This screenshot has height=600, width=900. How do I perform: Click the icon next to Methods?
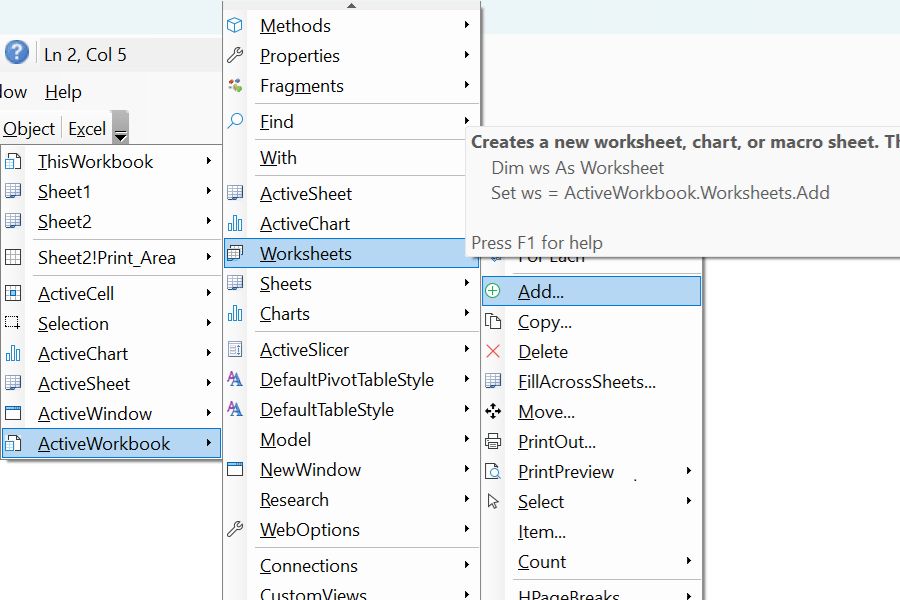click(234, 24)
